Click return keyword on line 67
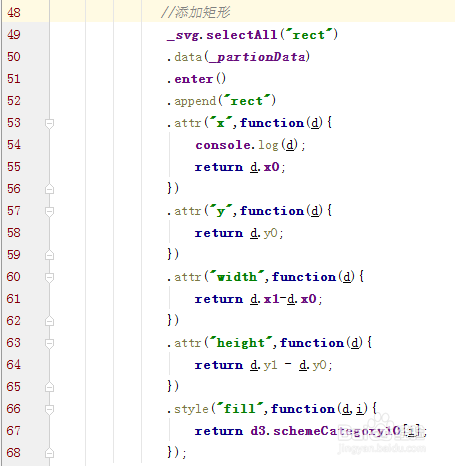This screenshot has height=466, width=455. click(219, 431)
